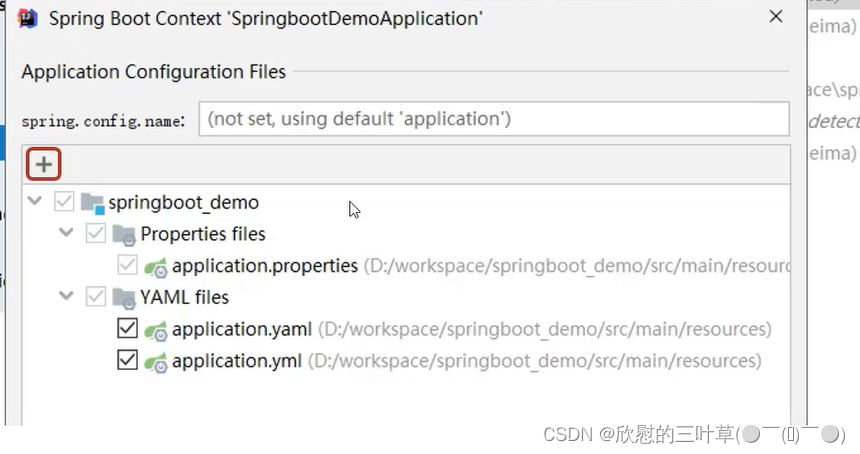This screenshot has width=860, height=454.
Task: Uncheck the application.yaml checkbox
Action: click(x=127, y=328)
